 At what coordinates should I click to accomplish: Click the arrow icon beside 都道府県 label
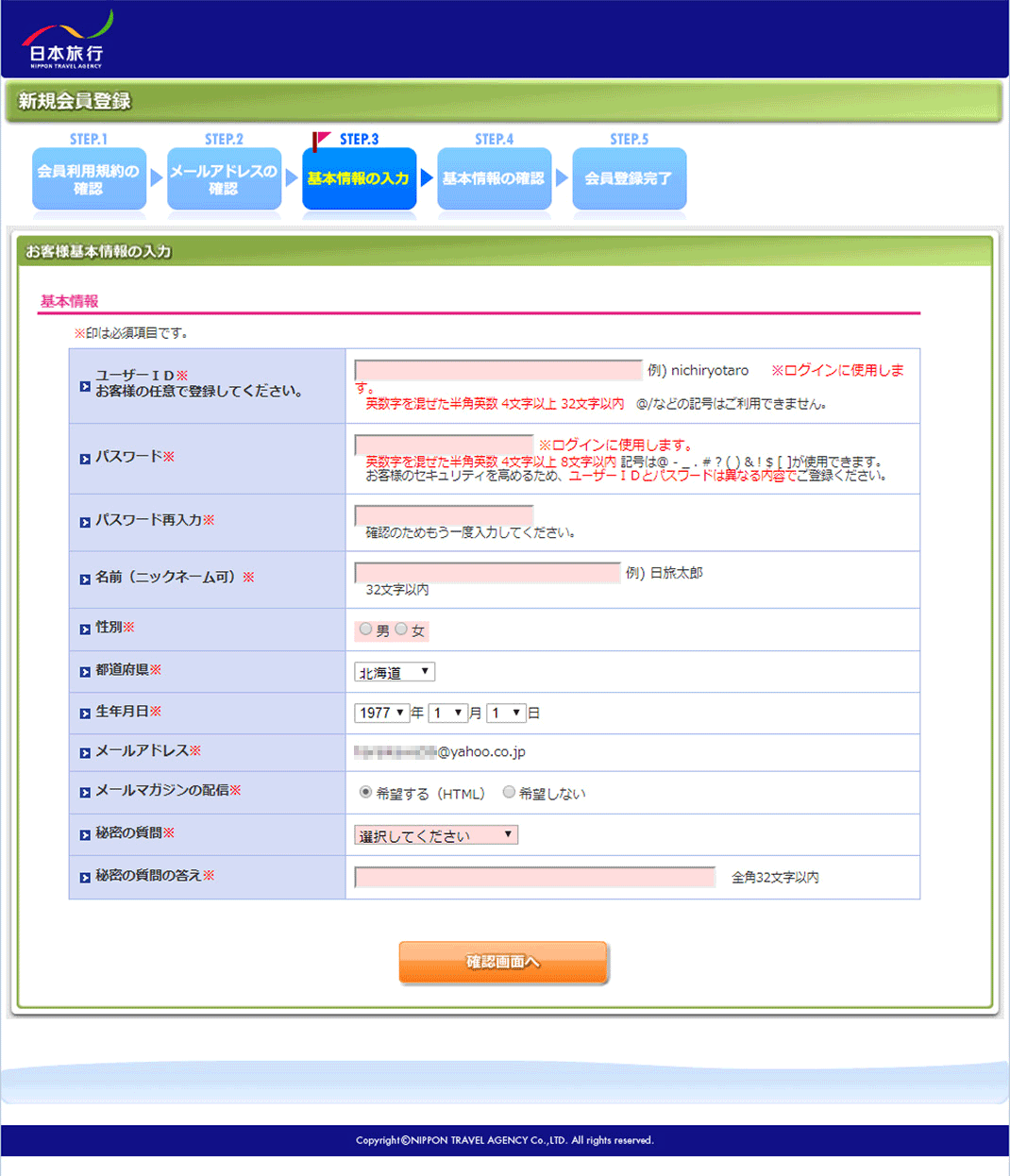[x=85, y=672]
